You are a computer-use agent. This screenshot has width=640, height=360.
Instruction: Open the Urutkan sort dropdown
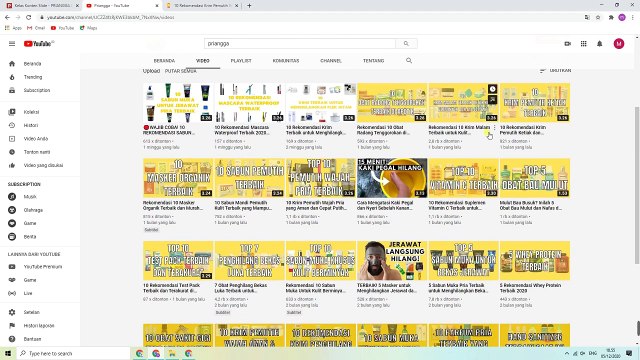tap(555, 70)
